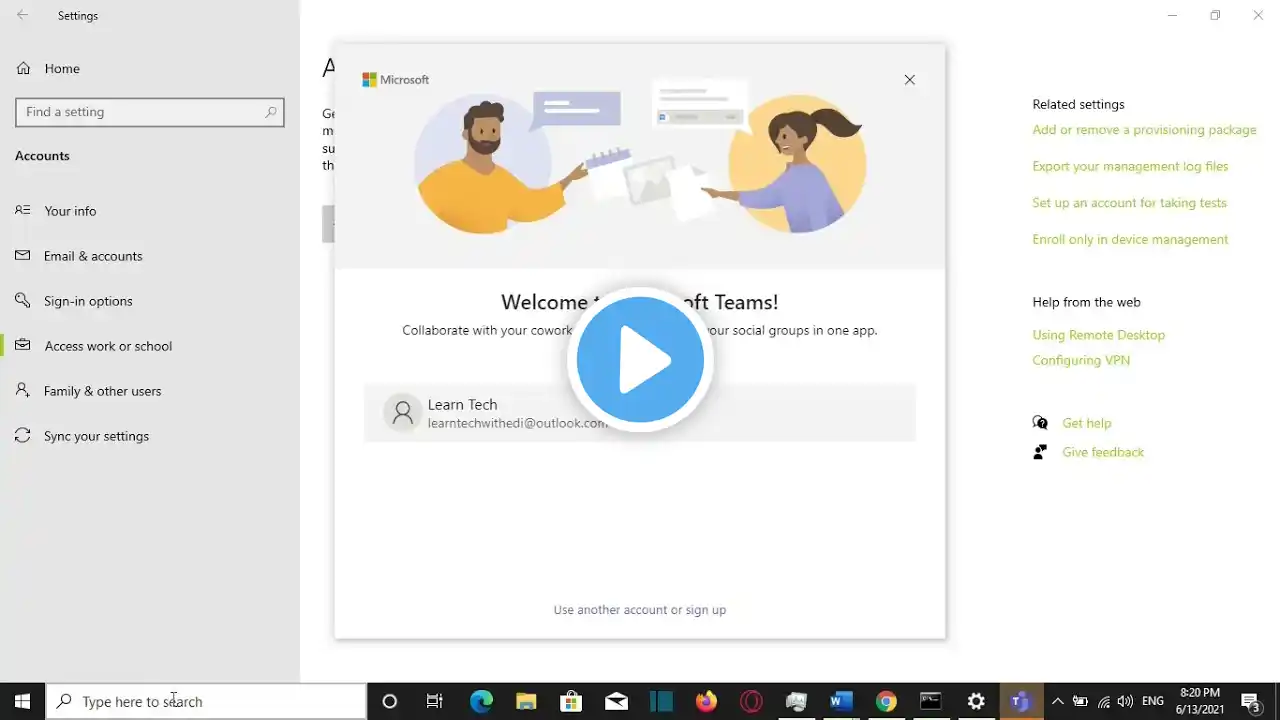
Task: Open the Settings gear on the taskbar
Action: 976,701
